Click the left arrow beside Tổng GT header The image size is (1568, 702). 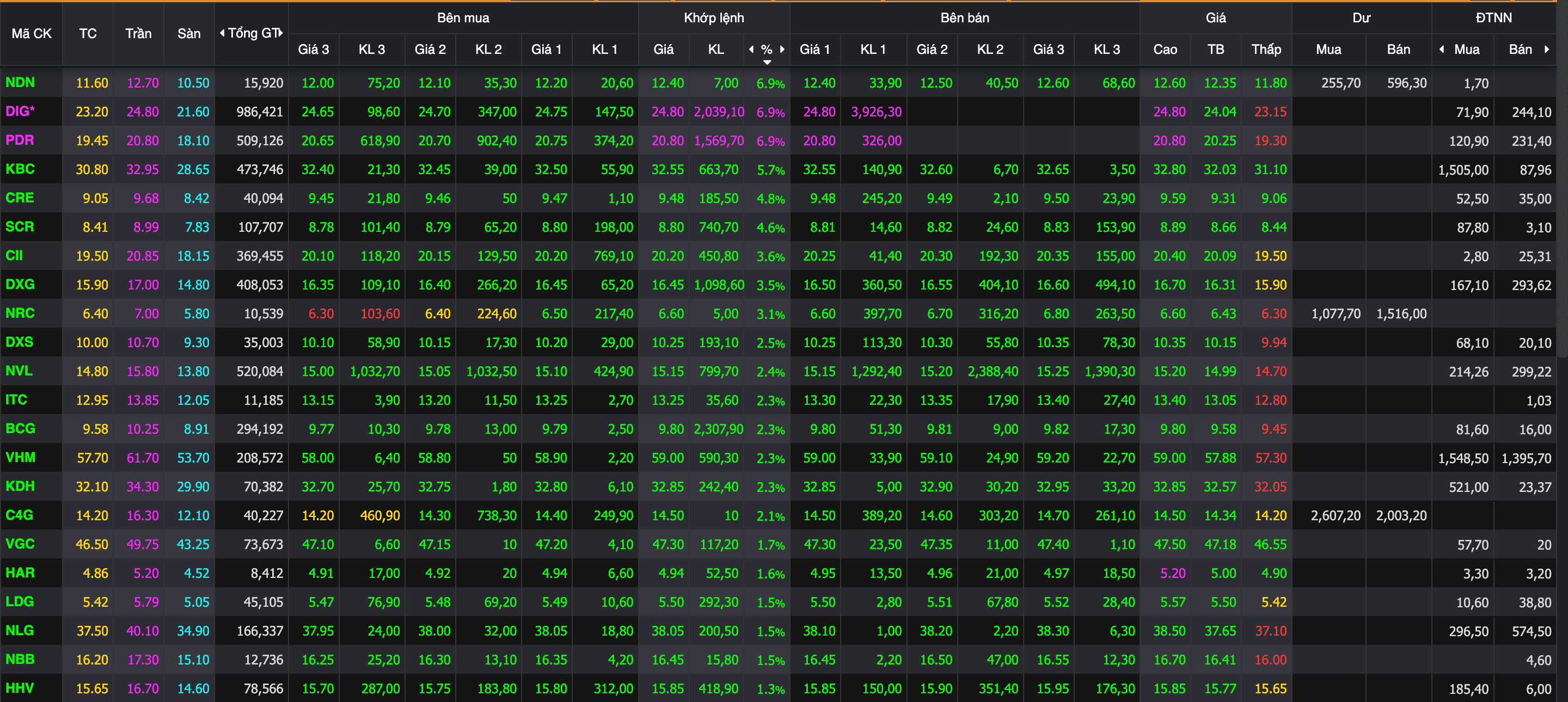[222, 33]
